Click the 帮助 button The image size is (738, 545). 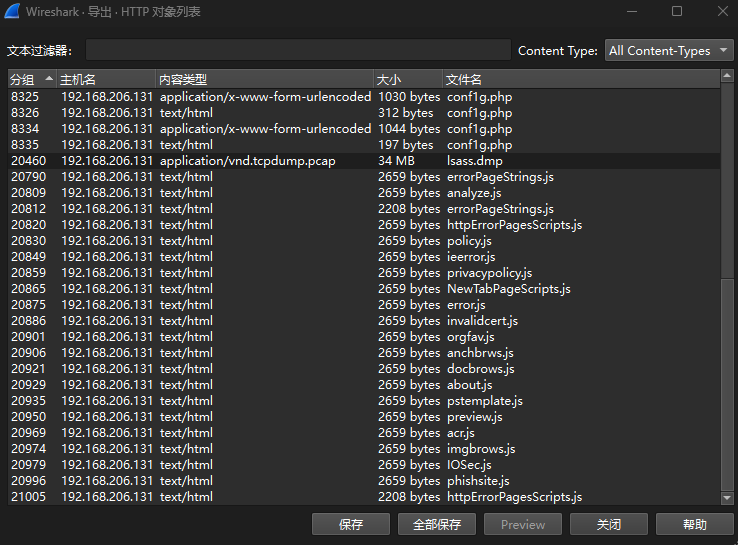coord(695,524)
